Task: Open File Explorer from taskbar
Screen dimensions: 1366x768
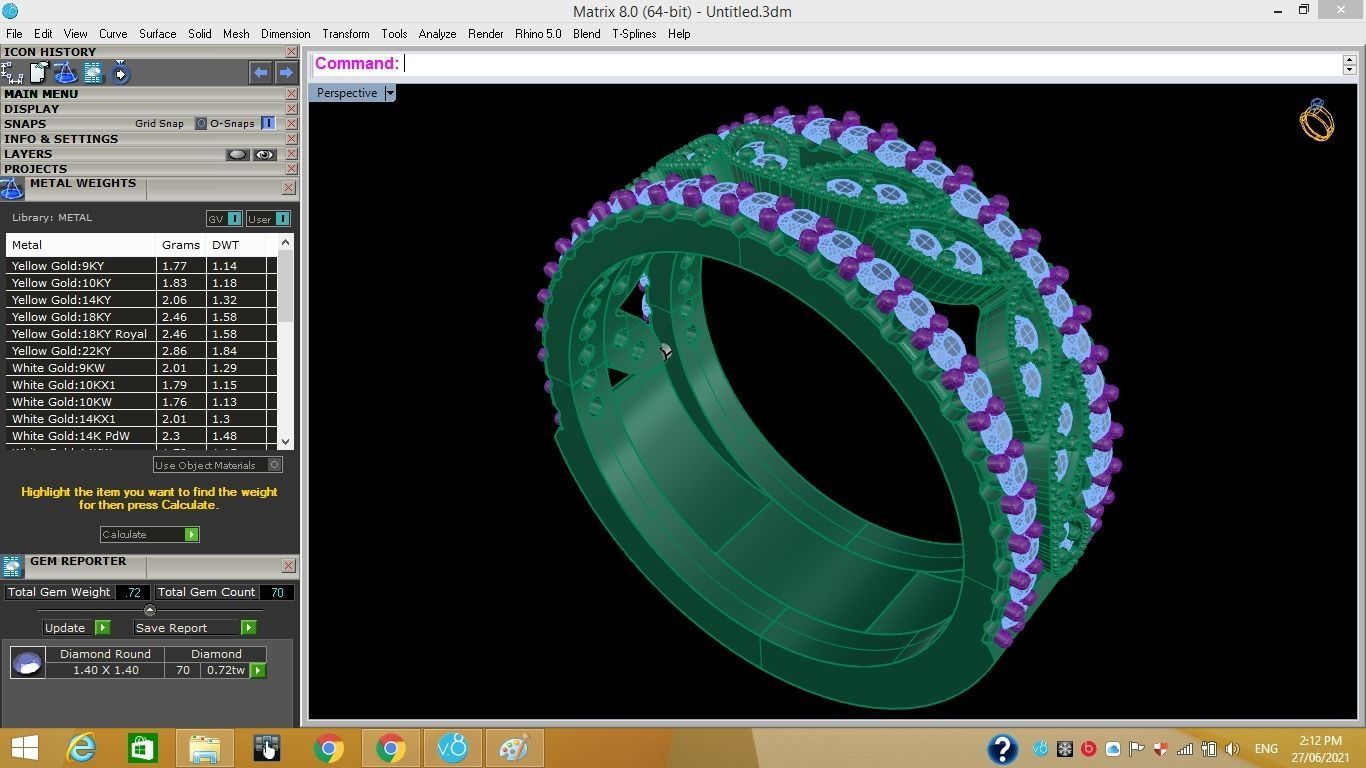Action: (204, 748)
